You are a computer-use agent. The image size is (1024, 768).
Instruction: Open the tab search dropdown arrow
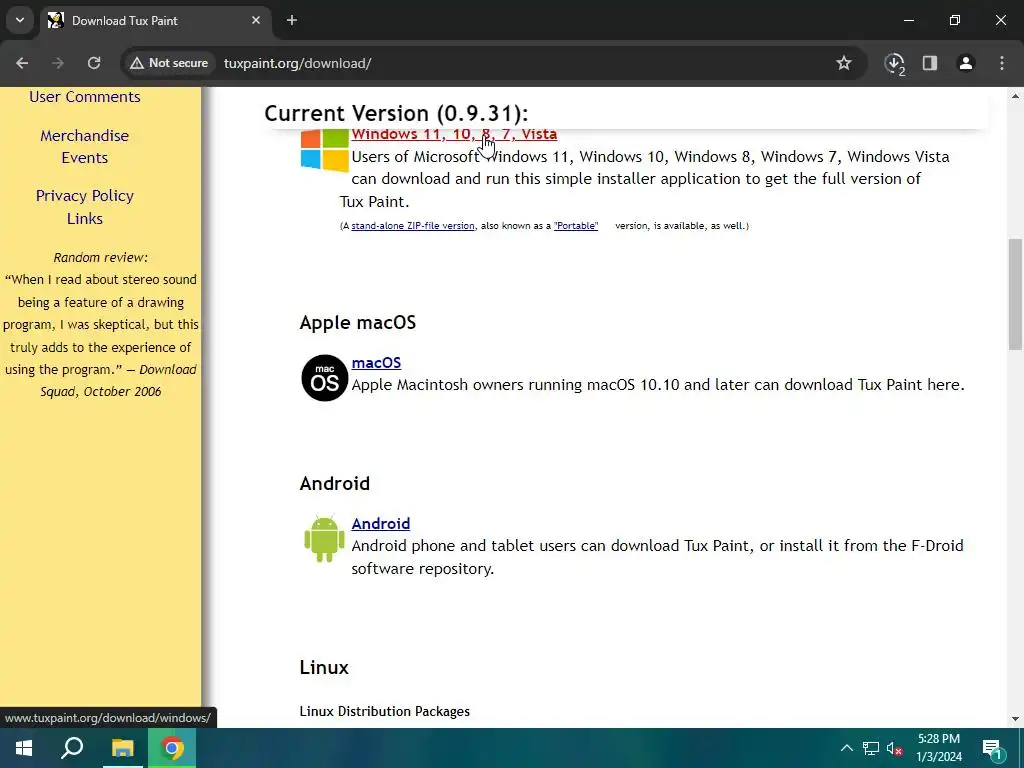[x=20, y=20]
